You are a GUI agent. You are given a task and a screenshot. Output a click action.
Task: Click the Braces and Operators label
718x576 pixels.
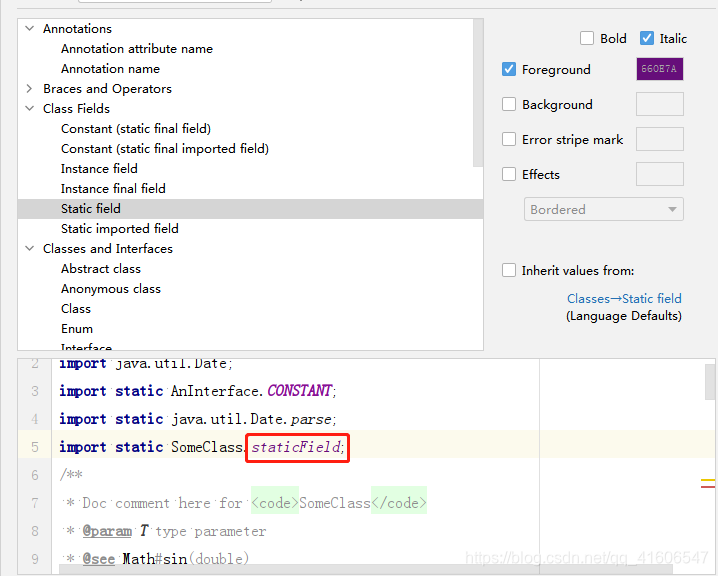click(x=107, y=88)
